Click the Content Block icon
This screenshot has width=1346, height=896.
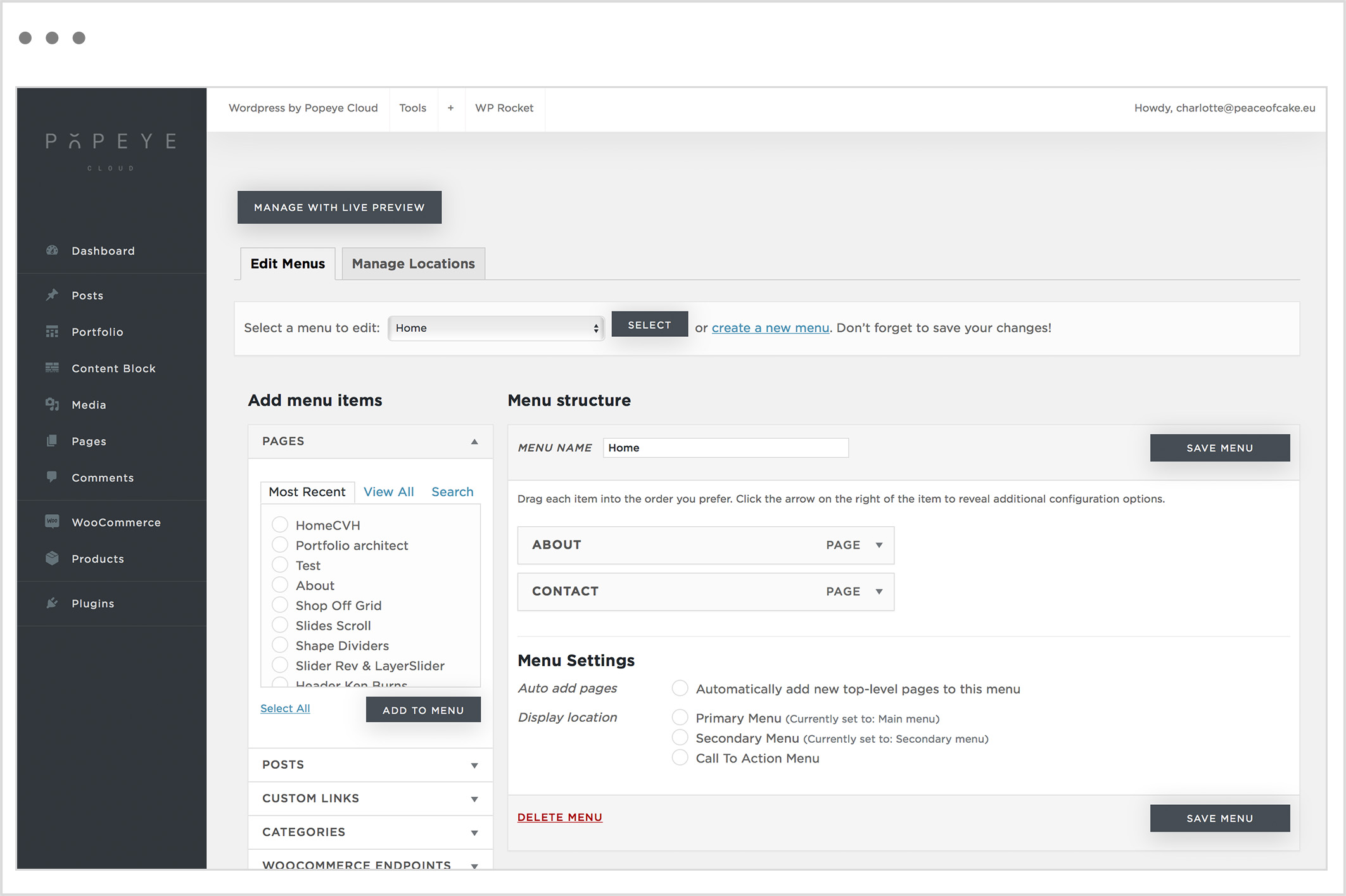52,368
